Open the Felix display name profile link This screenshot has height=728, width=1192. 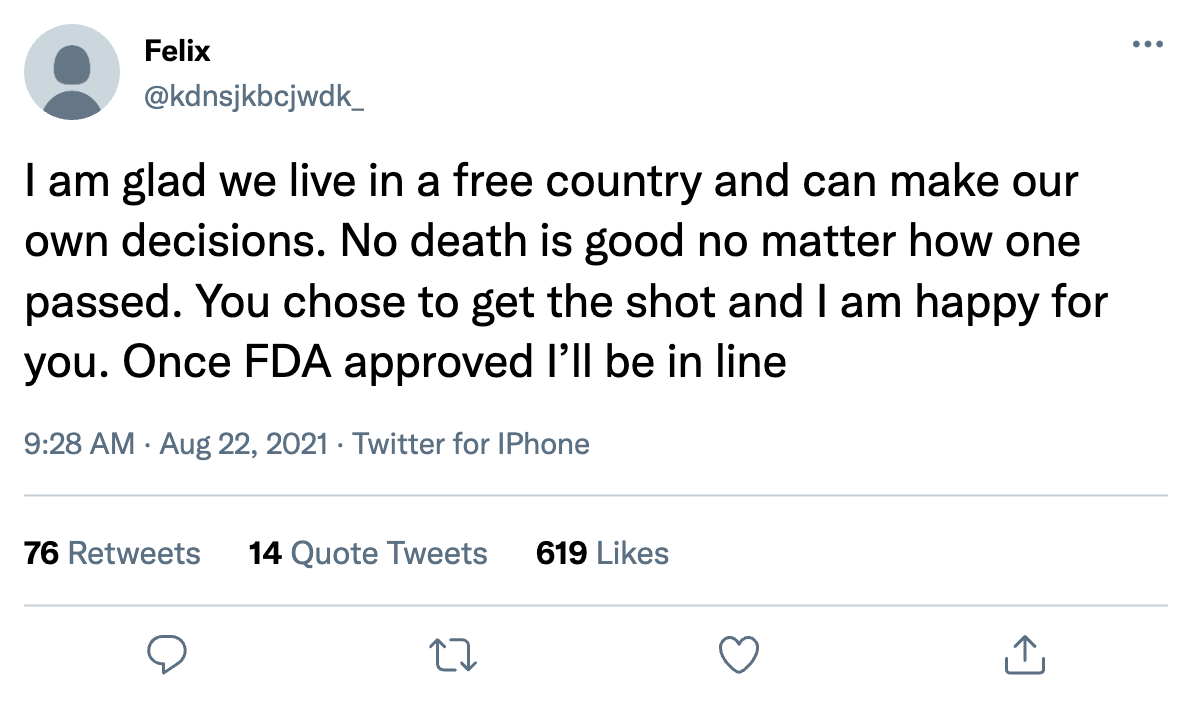[178, 51]
